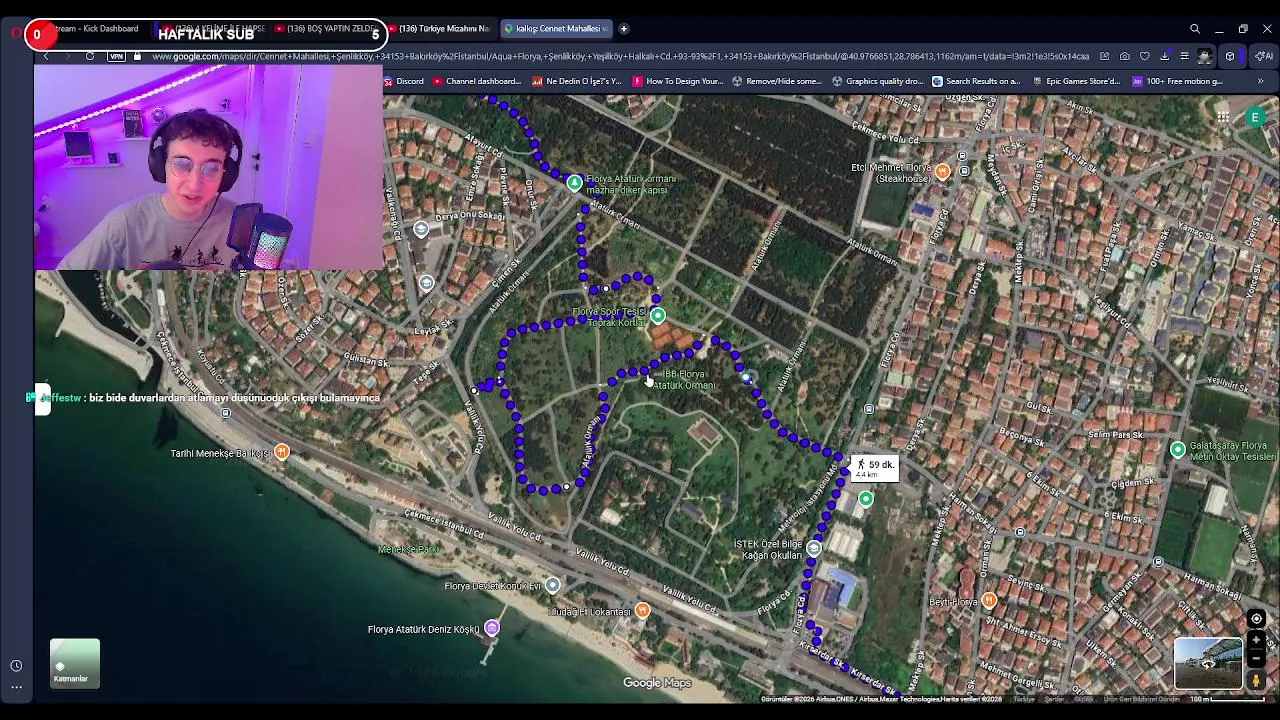Open the Şartlar terms footer link
Screen dimensions: 1280x720
click(1054, 699)
